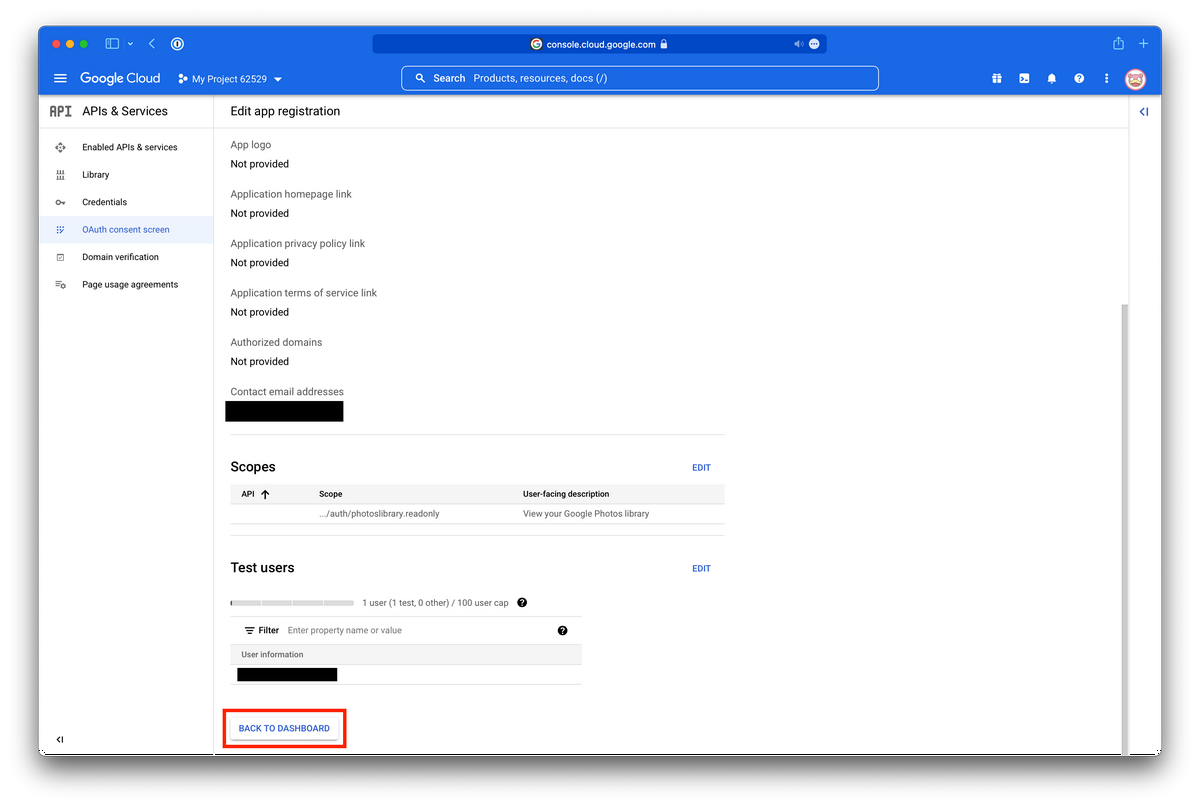Go back with Safari's back arrow
Image resolution: width=1200 pixels, height=807 pixels.
pos(152,44)
